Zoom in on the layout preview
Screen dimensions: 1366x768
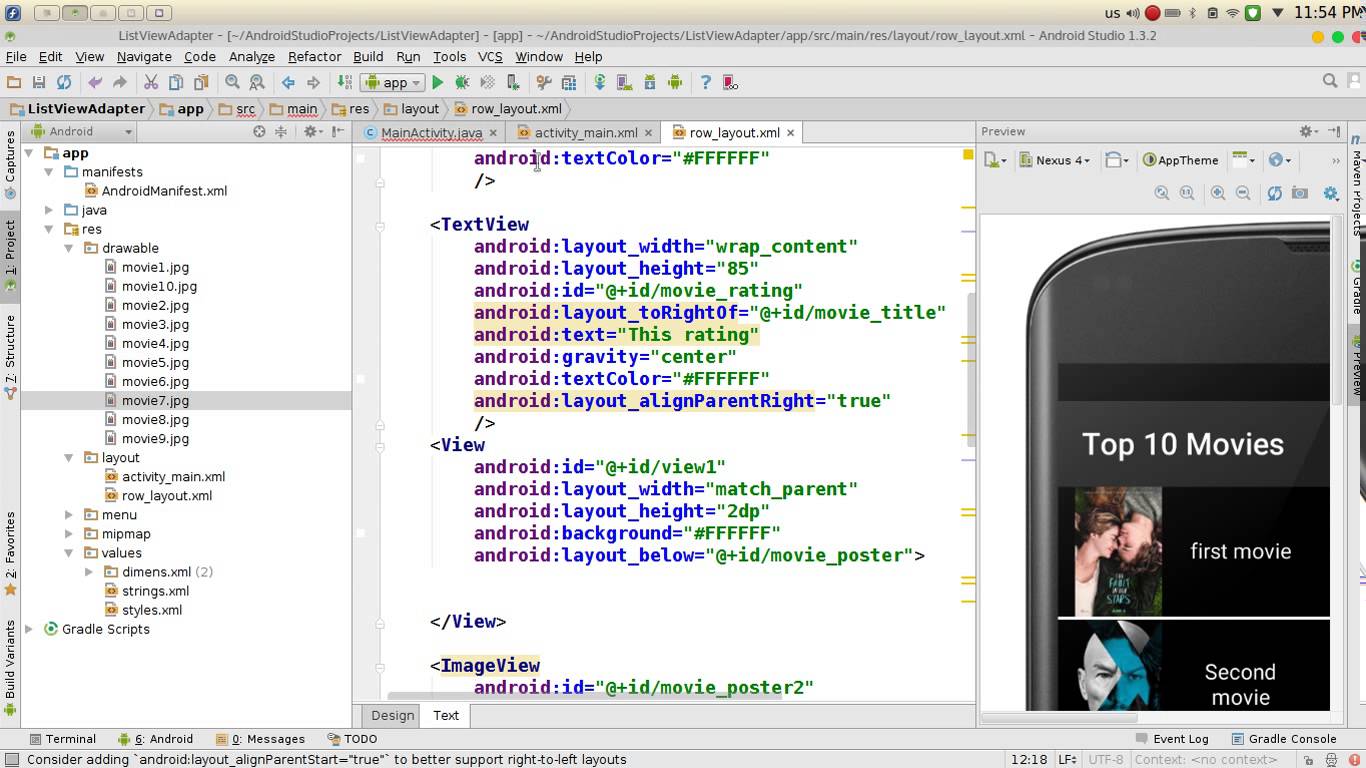(x=1218, y=193)
